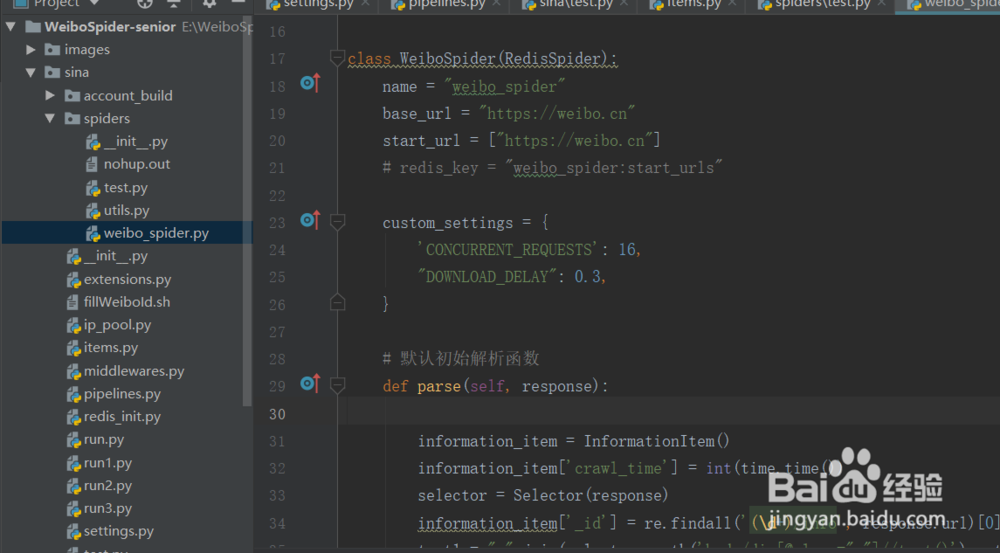Open test.py in the spiders folder
This screenshot has height=553, width=1000.
click(126, 188)
